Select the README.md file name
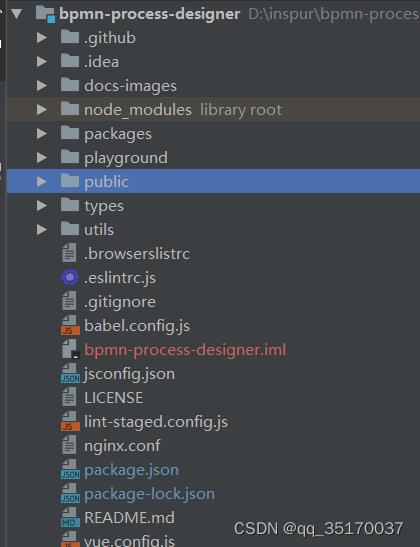This screenshot has height=547, width=420. pyautogui.click(x=129, y=518)
